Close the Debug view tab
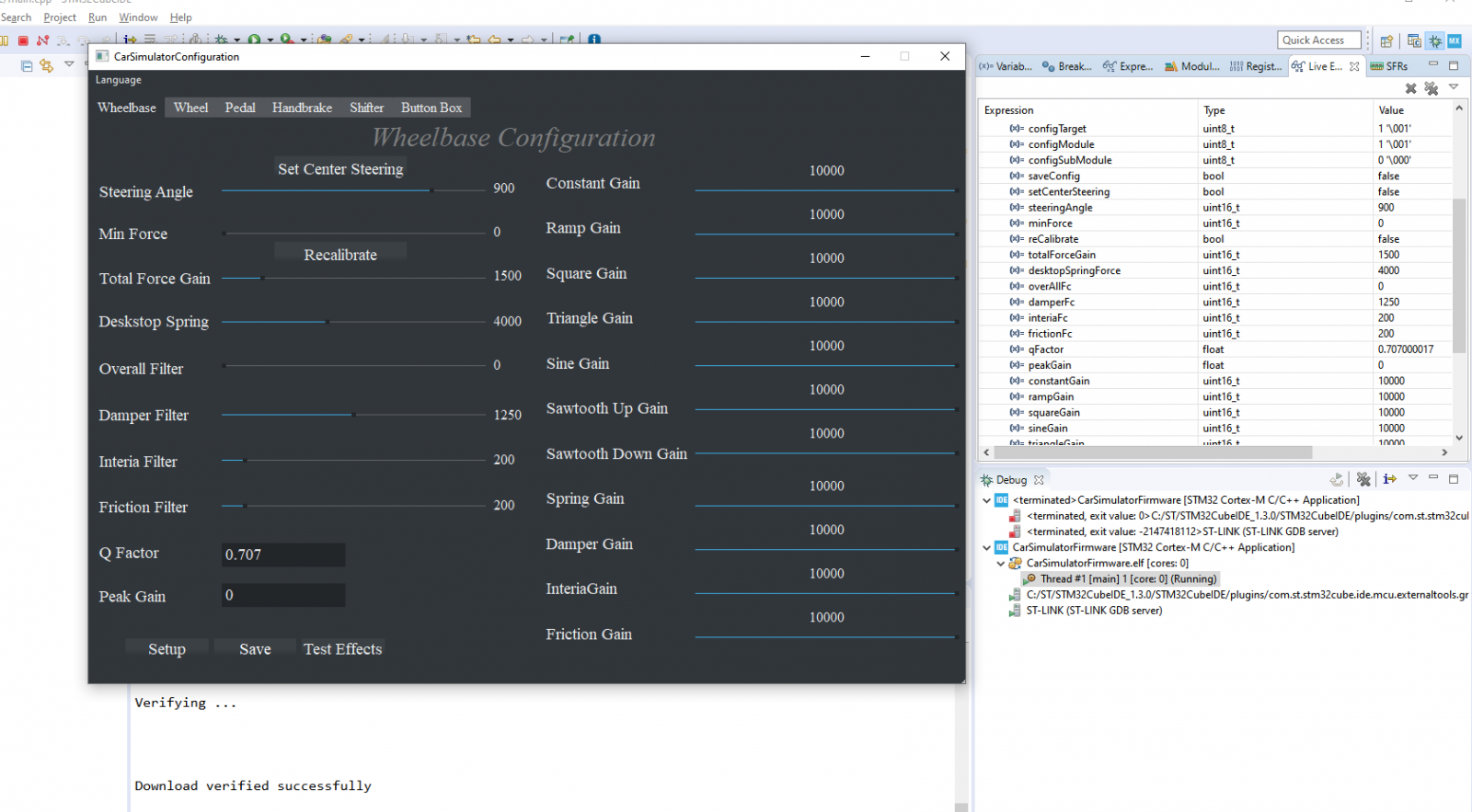The width and height of the screenshot is (1472, 812). 1039,480
